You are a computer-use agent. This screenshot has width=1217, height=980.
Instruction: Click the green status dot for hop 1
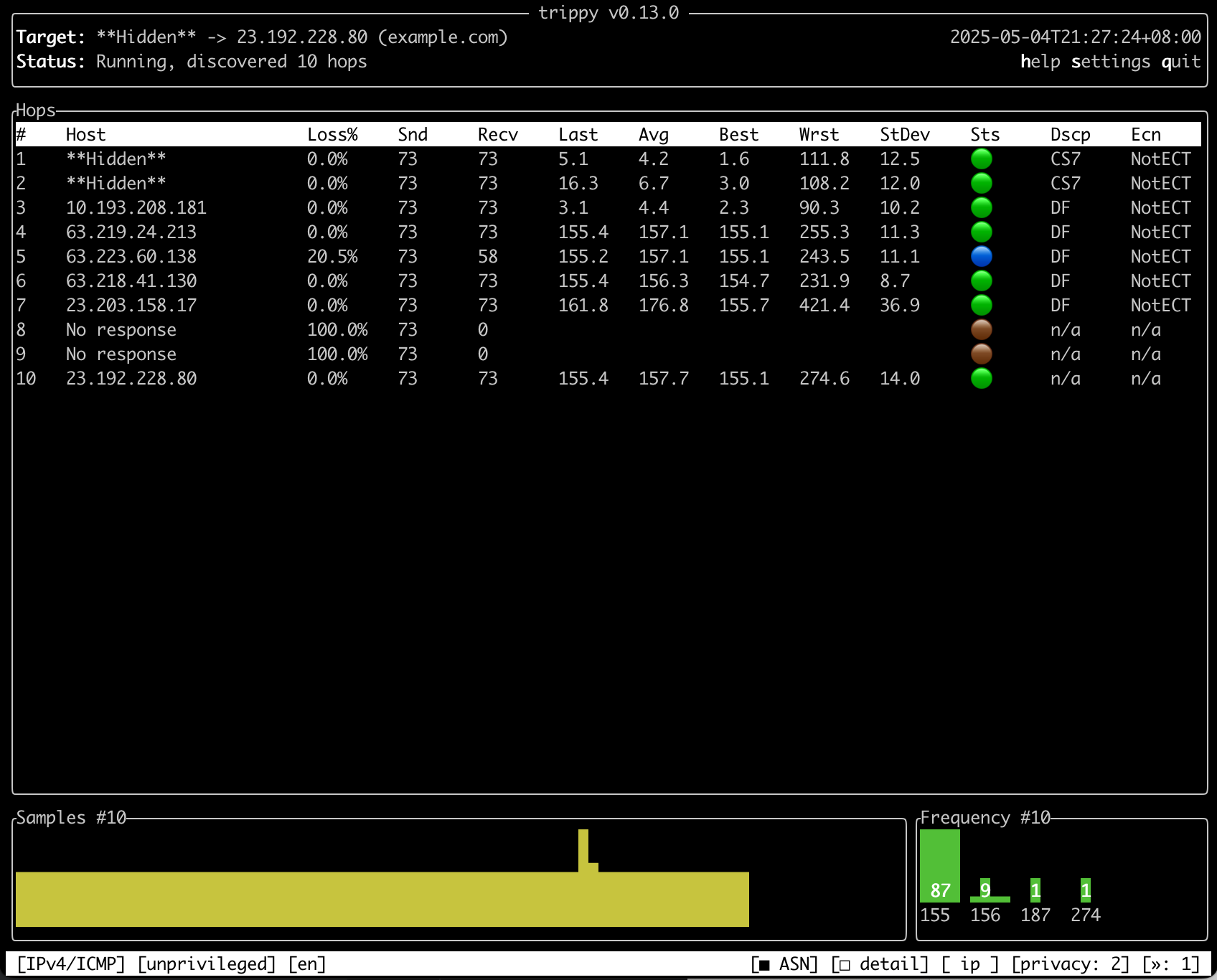tap(981, 159)
